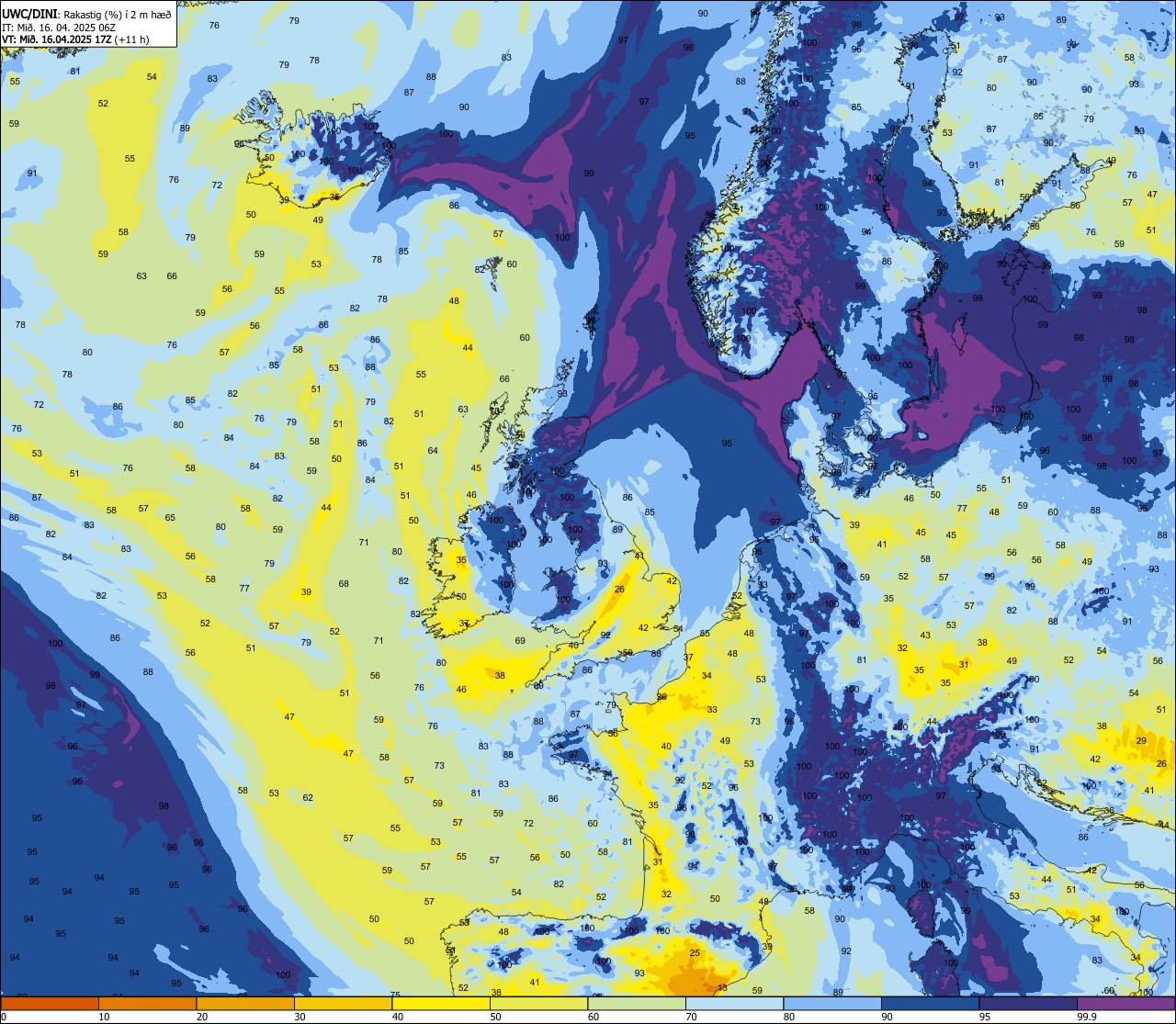
Task: Click the '62' humidity value in the Atlantic
Action: coord(308,797)
